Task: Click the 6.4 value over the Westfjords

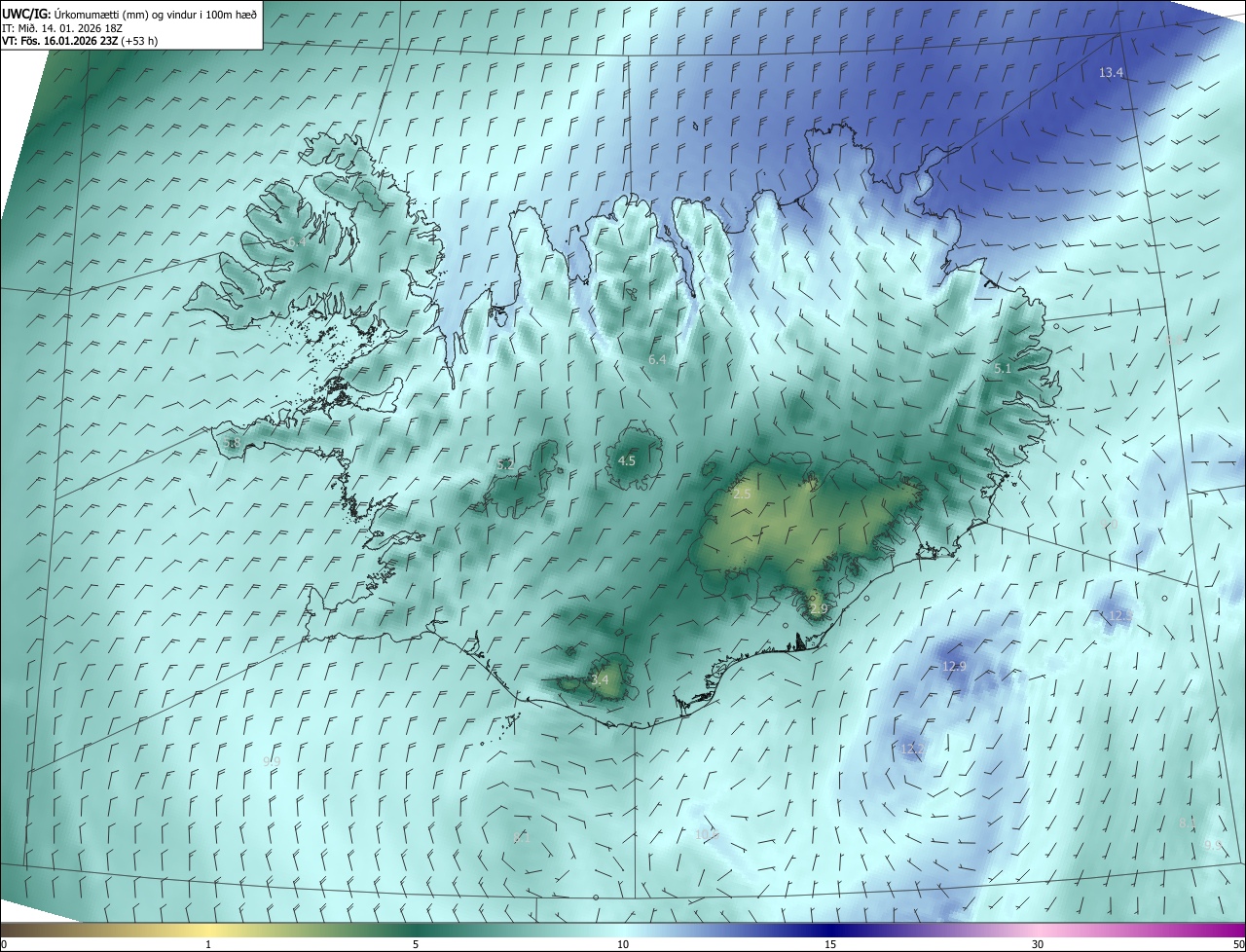Action: tap(296, 241)
